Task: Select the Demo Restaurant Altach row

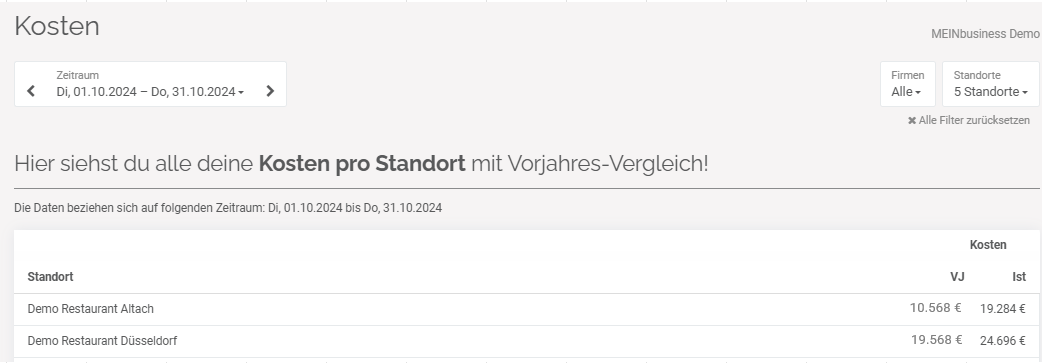Action: coord(526,309)
